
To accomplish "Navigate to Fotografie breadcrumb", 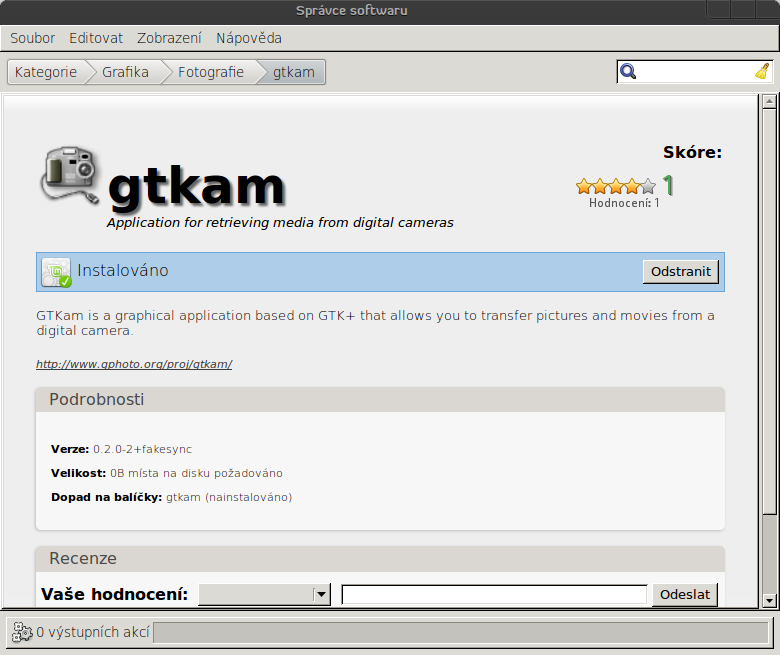I will (211, 72).
